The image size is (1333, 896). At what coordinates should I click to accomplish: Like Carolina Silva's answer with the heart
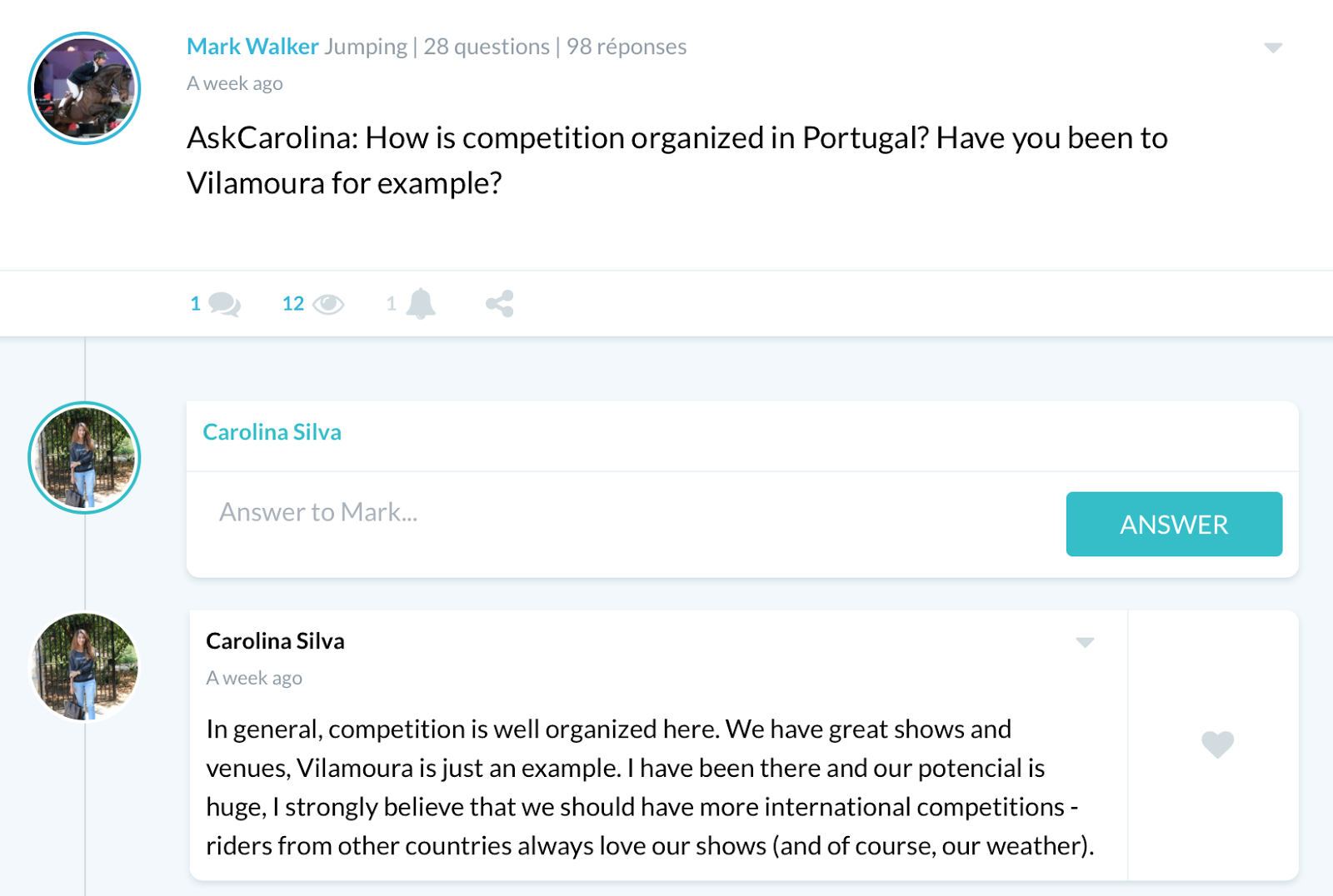pos(1217,744)
